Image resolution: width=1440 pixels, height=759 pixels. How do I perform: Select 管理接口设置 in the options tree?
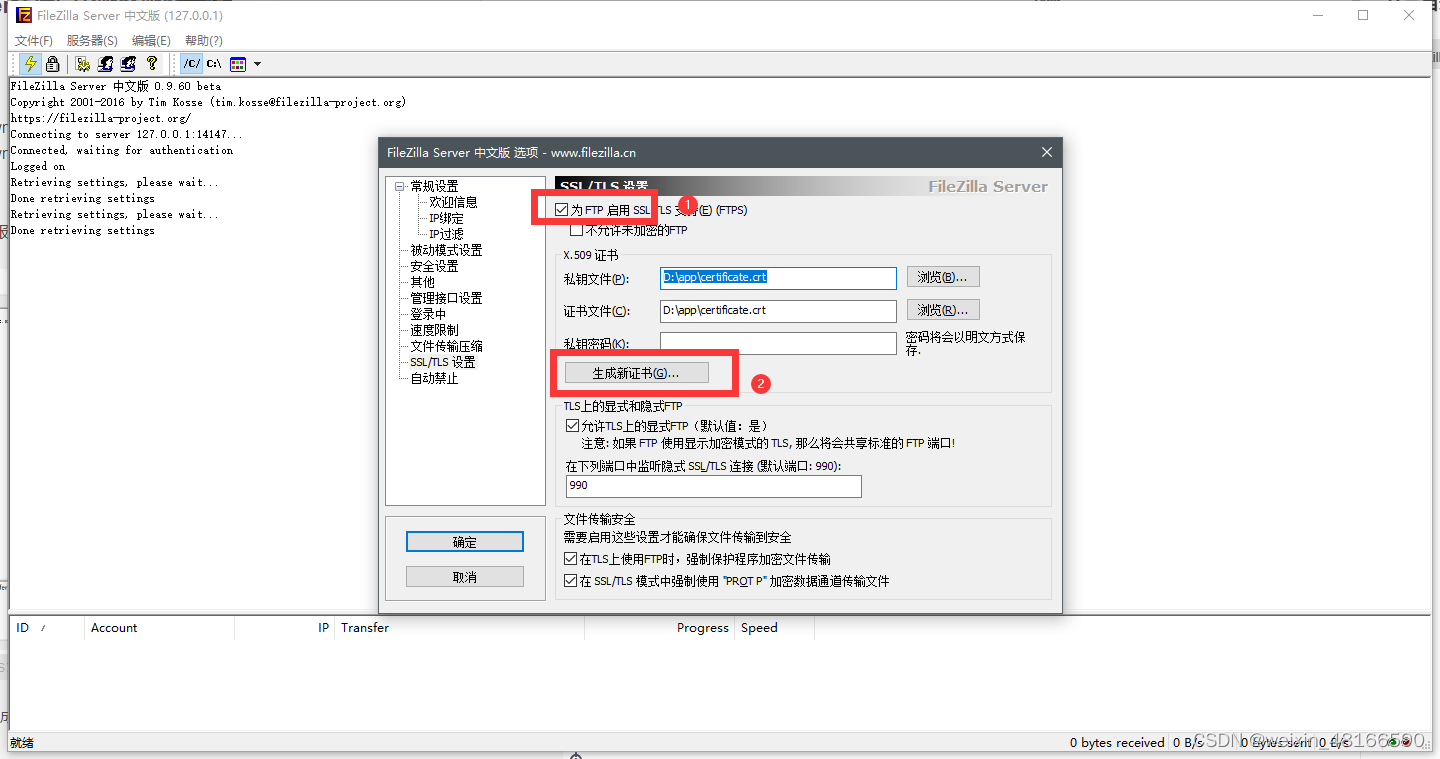pyautogui.click(x=446, y=298)
